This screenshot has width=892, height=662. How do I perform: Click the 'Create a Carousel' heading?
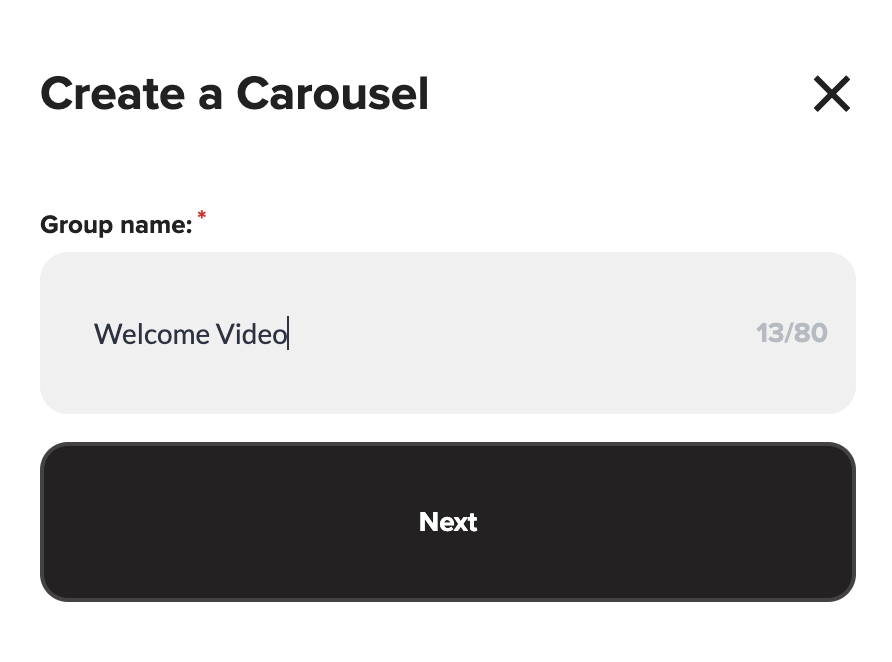pyautogui.click(x=234, y=95)
